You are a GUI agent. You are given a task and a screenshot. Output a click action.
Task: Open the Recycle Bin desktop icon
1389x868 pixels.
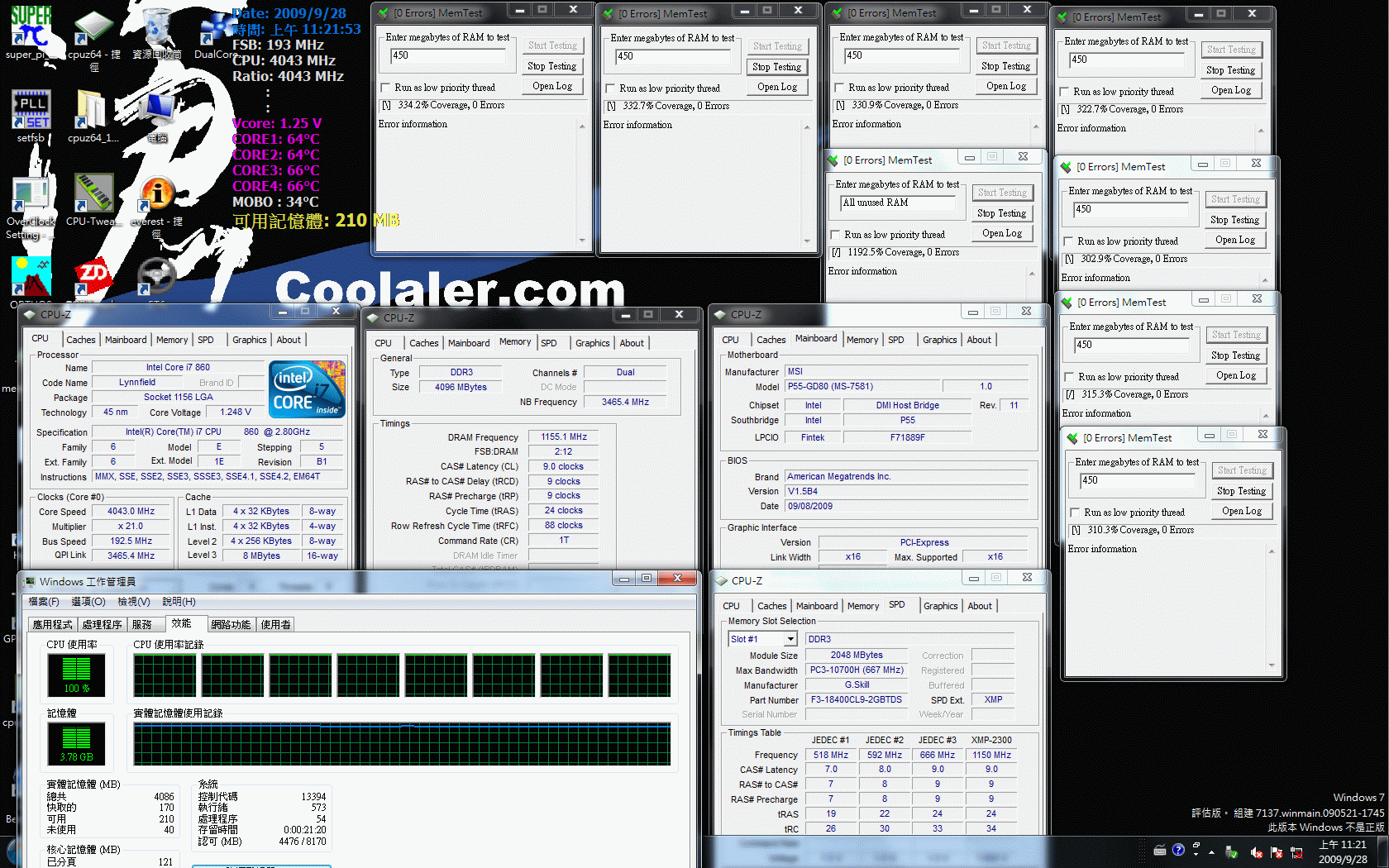coord(156,26)
